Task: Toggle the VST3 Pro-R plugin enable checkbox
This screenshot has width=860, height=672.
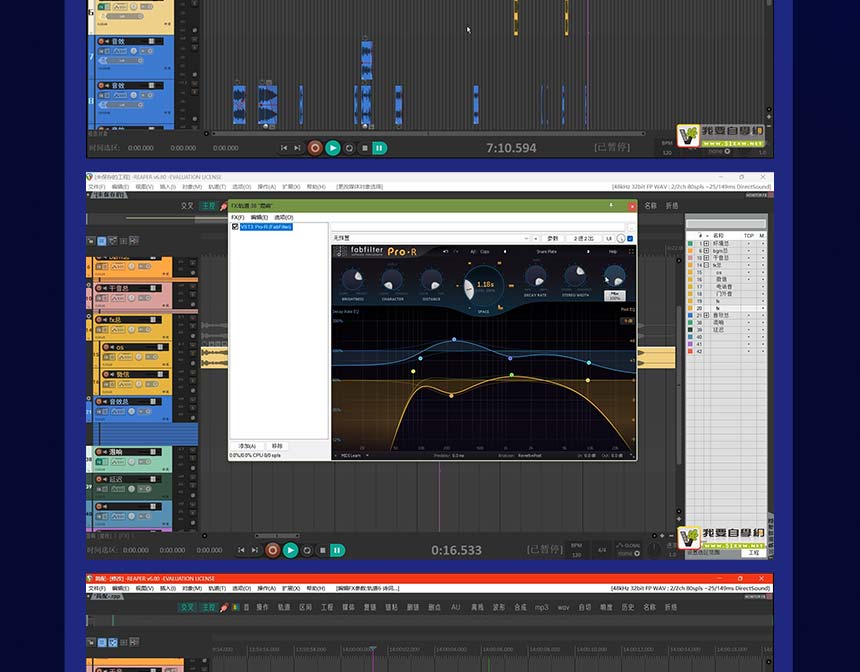Action: [x=236, y=227]
